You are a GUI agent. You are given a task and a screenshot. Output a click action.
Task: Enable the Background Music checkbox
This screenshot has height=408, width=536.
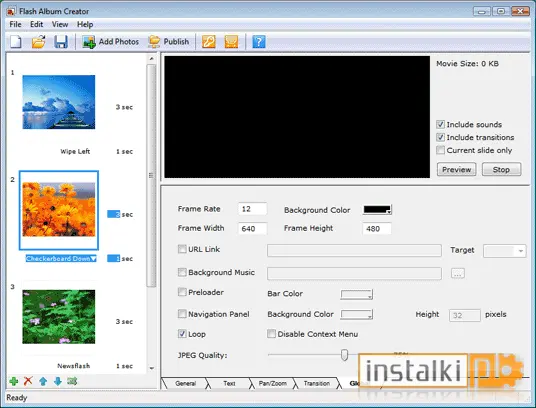click(x=182, y=272)
